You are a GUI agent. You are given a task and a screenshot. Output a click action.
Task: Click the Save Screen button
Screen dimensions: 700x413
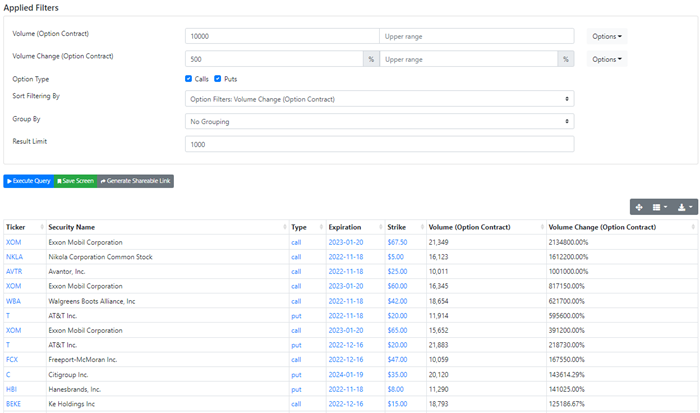pos(75,181)
